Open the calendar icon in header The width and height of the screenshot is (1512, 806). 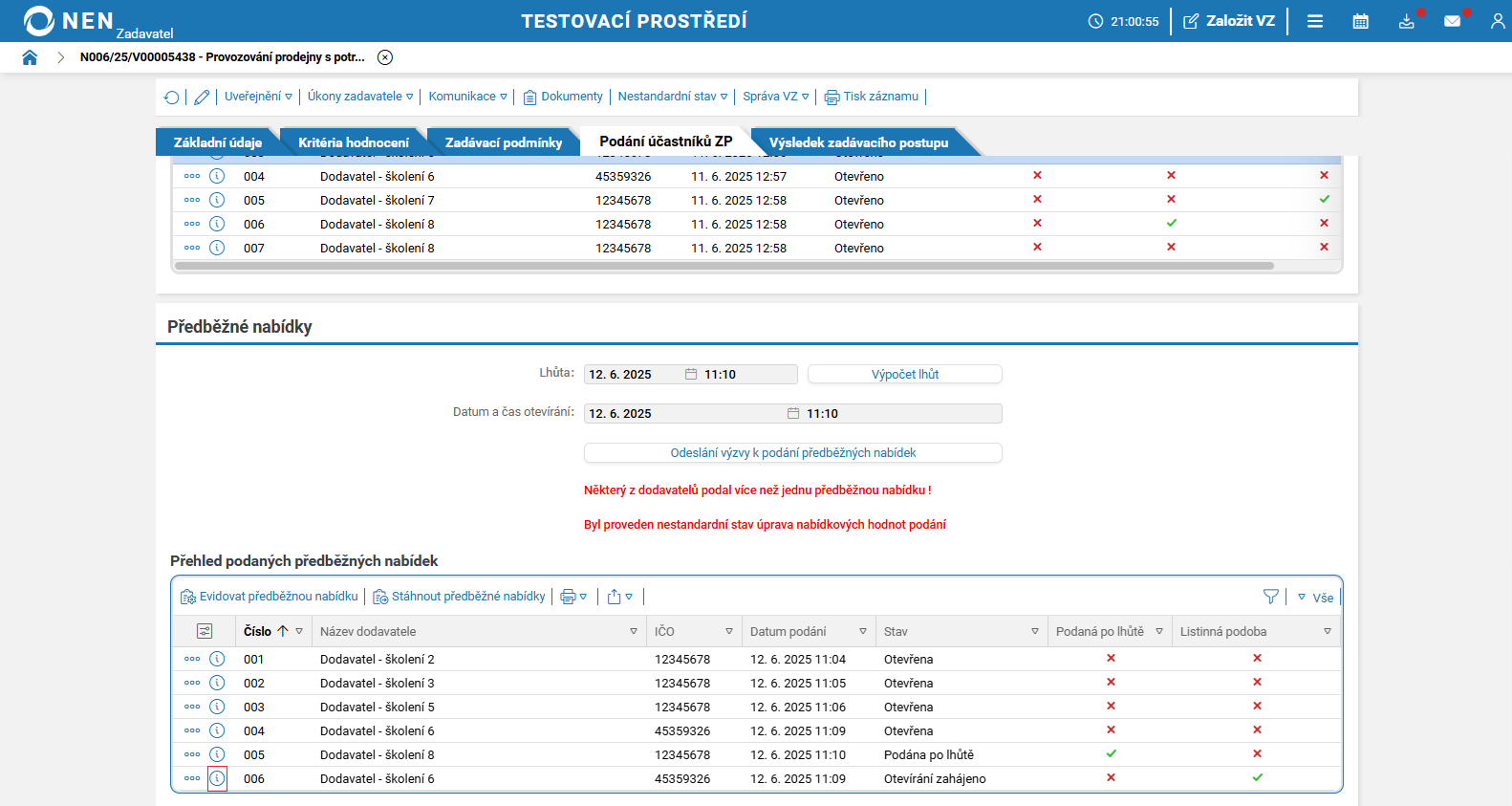coord(1361,21)
